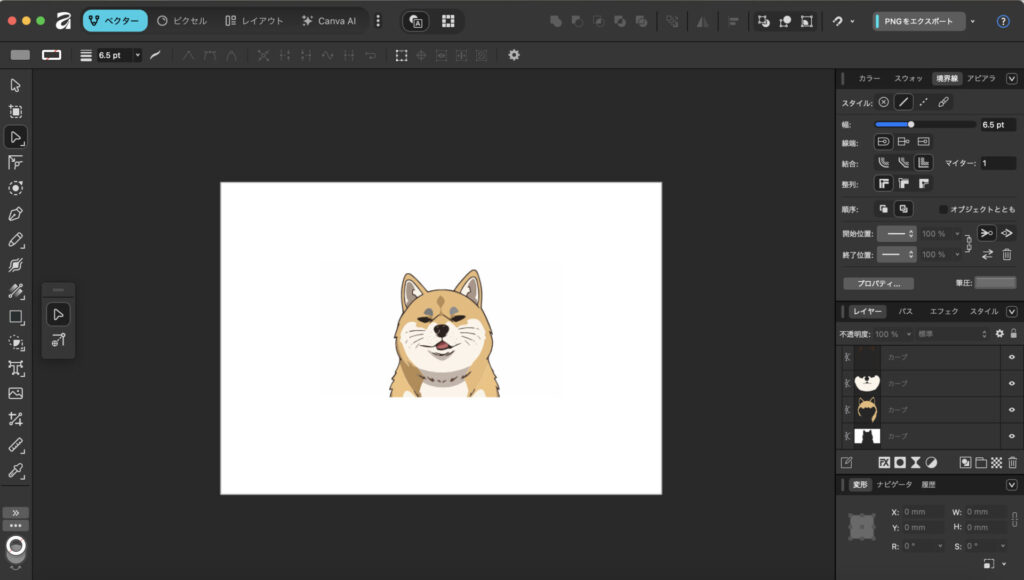The height and width of the screenshot is (580, 1024).
Task: Select the Color Picker eyedropper tool
Action: pyautogui.click(x=16, y=470)
